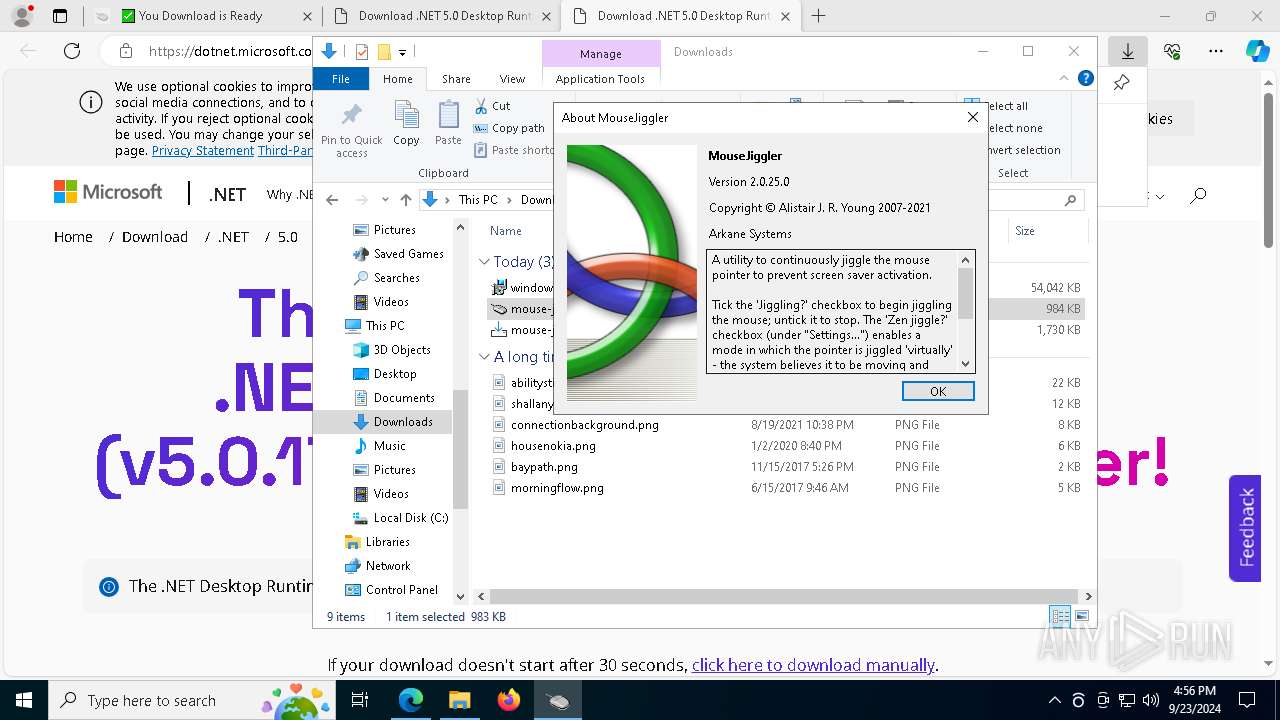Select Pictures under Quick access in sidebar

tap(394, 230)
